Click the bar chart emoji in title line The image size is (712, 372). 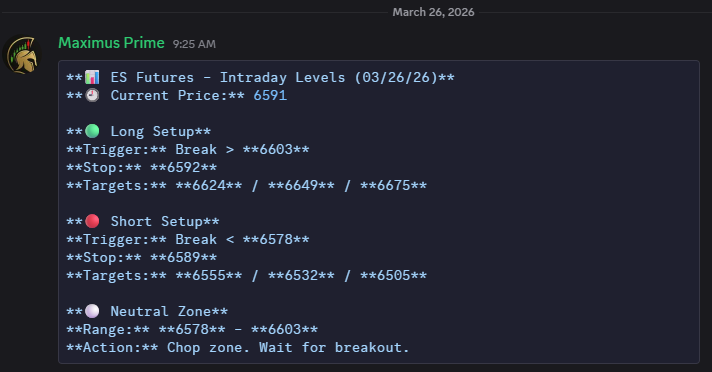[x=92, y=77]
